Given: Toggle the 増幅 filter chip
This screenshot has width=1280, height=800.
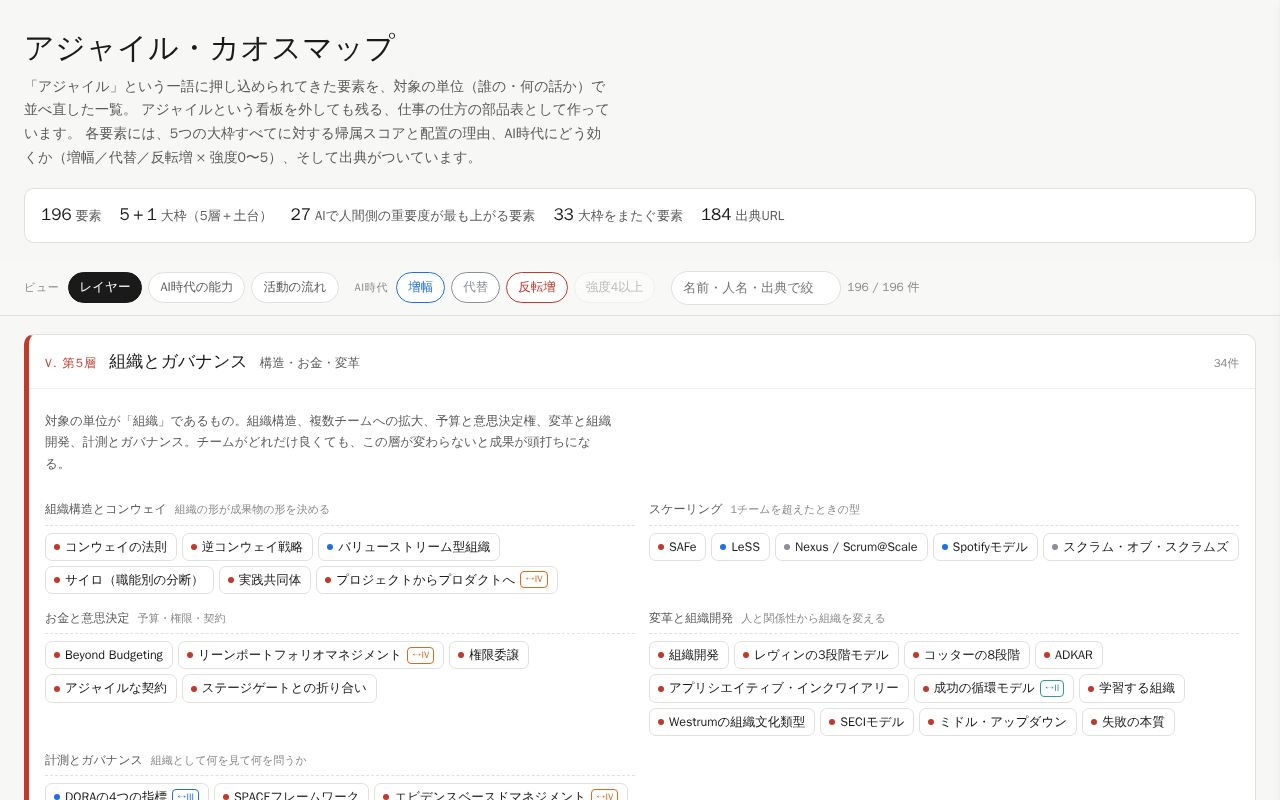Looking at the screenshot, I should (420, 287).
